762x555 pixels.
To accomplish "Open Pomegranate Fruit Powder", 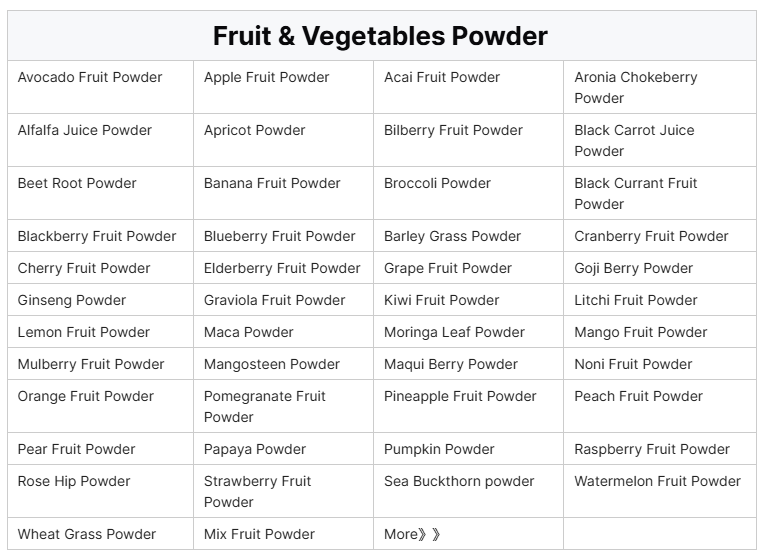I will tap(265, 406).
